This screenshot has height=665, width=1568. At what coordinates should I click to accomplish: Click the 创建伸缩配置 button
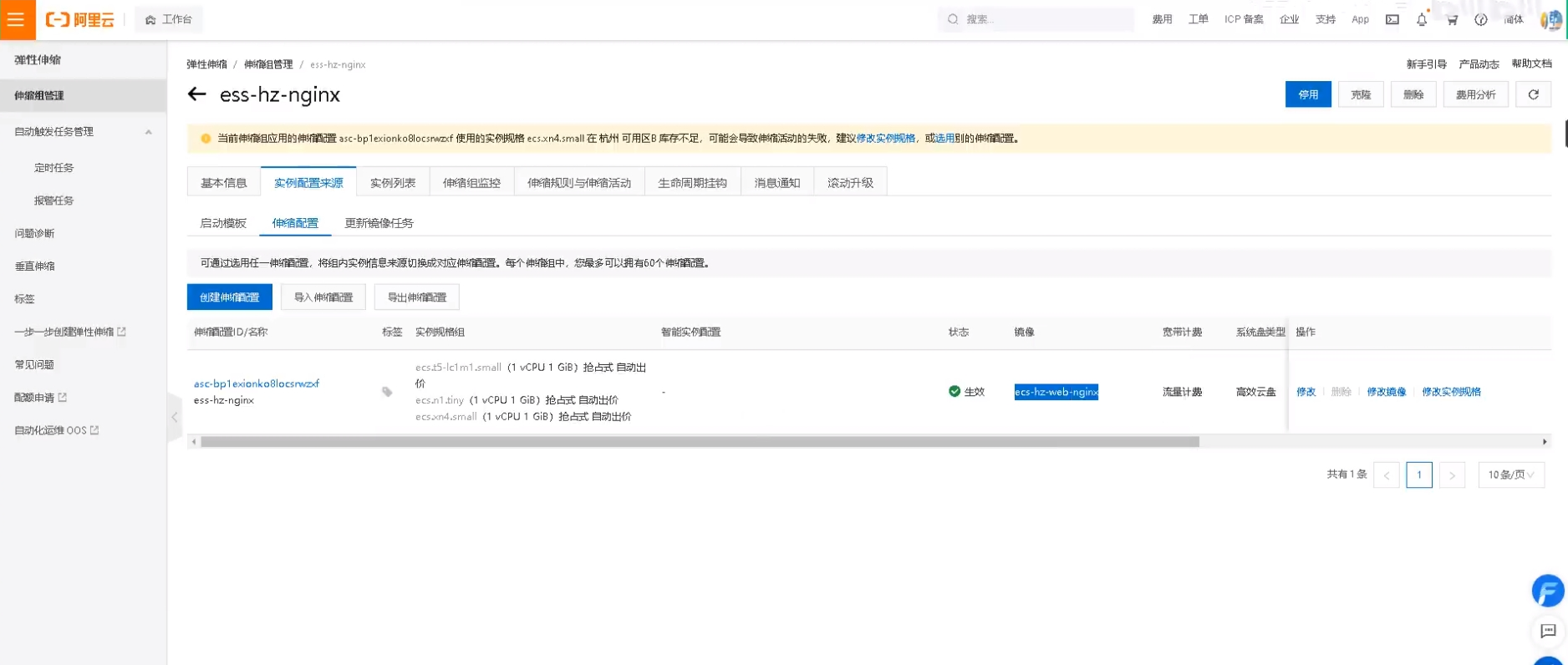pos(229,297)
